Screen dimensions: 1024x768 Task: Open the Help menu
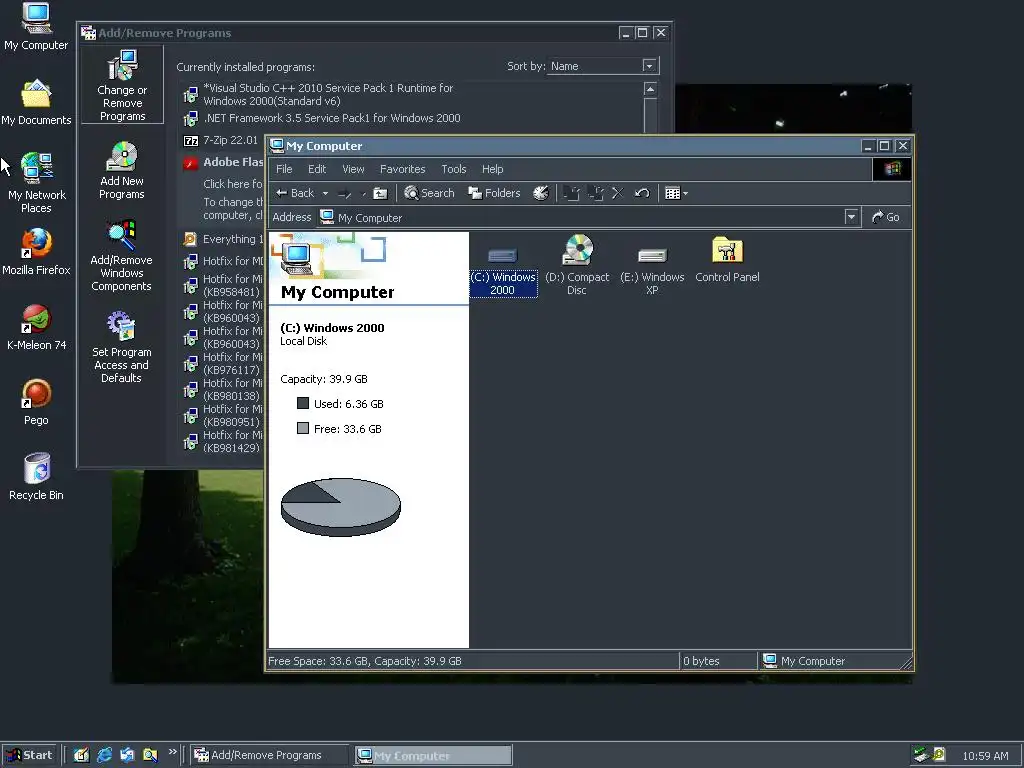tap(492, 169)
